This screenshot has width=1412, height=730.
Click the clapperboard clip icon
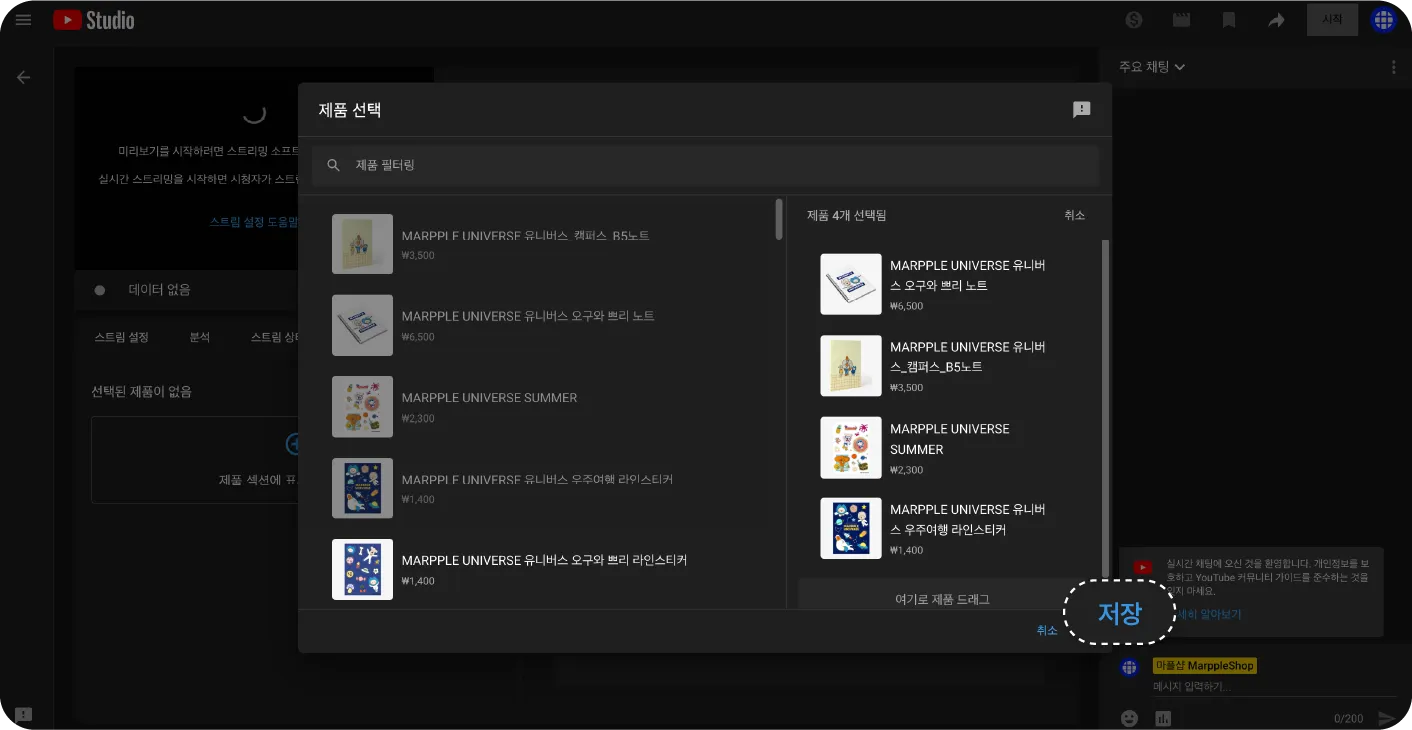click(1181, 20)
